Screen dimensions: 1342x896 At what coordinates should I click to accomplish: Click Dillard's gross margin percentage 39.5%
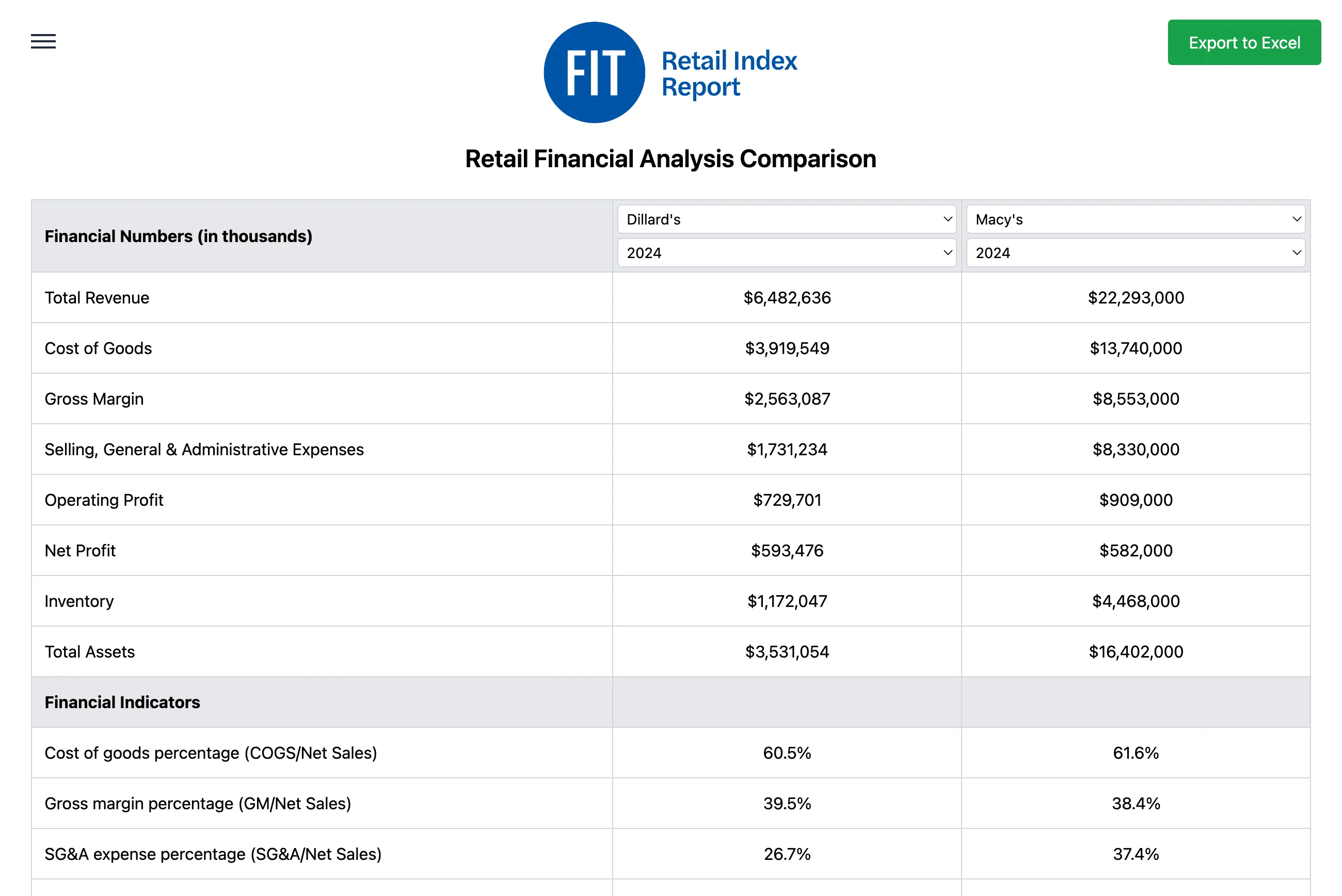(x=787, y=804)
